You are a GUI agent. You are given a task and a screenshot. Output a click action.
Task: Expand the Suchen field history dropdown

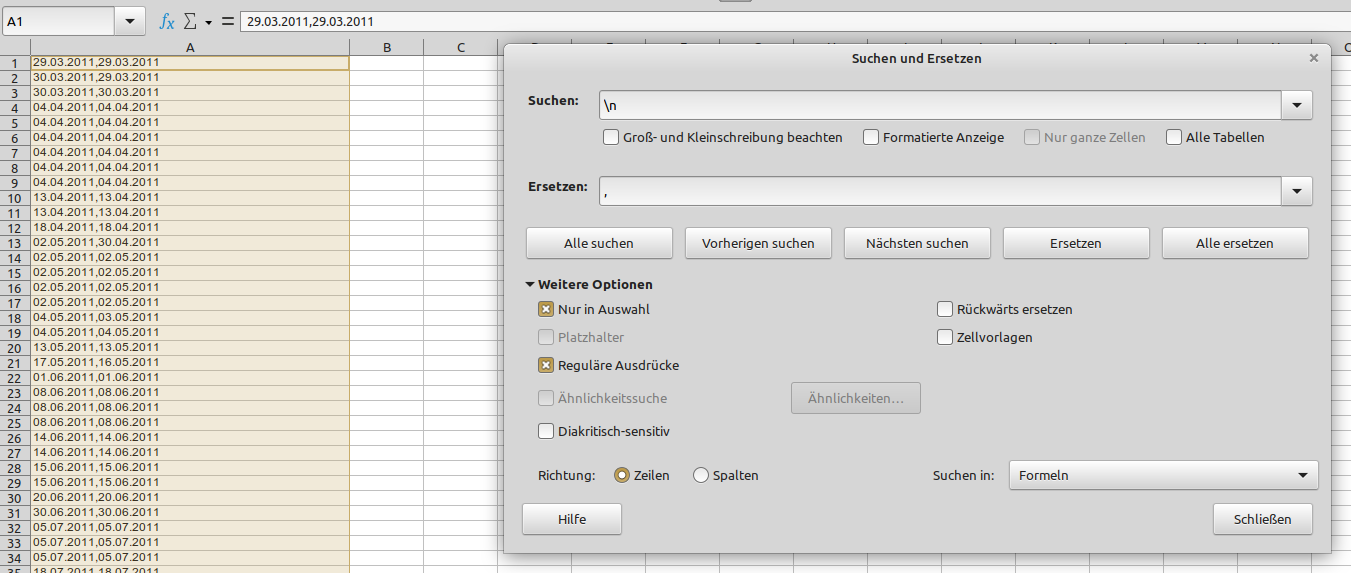point(1297,105)
